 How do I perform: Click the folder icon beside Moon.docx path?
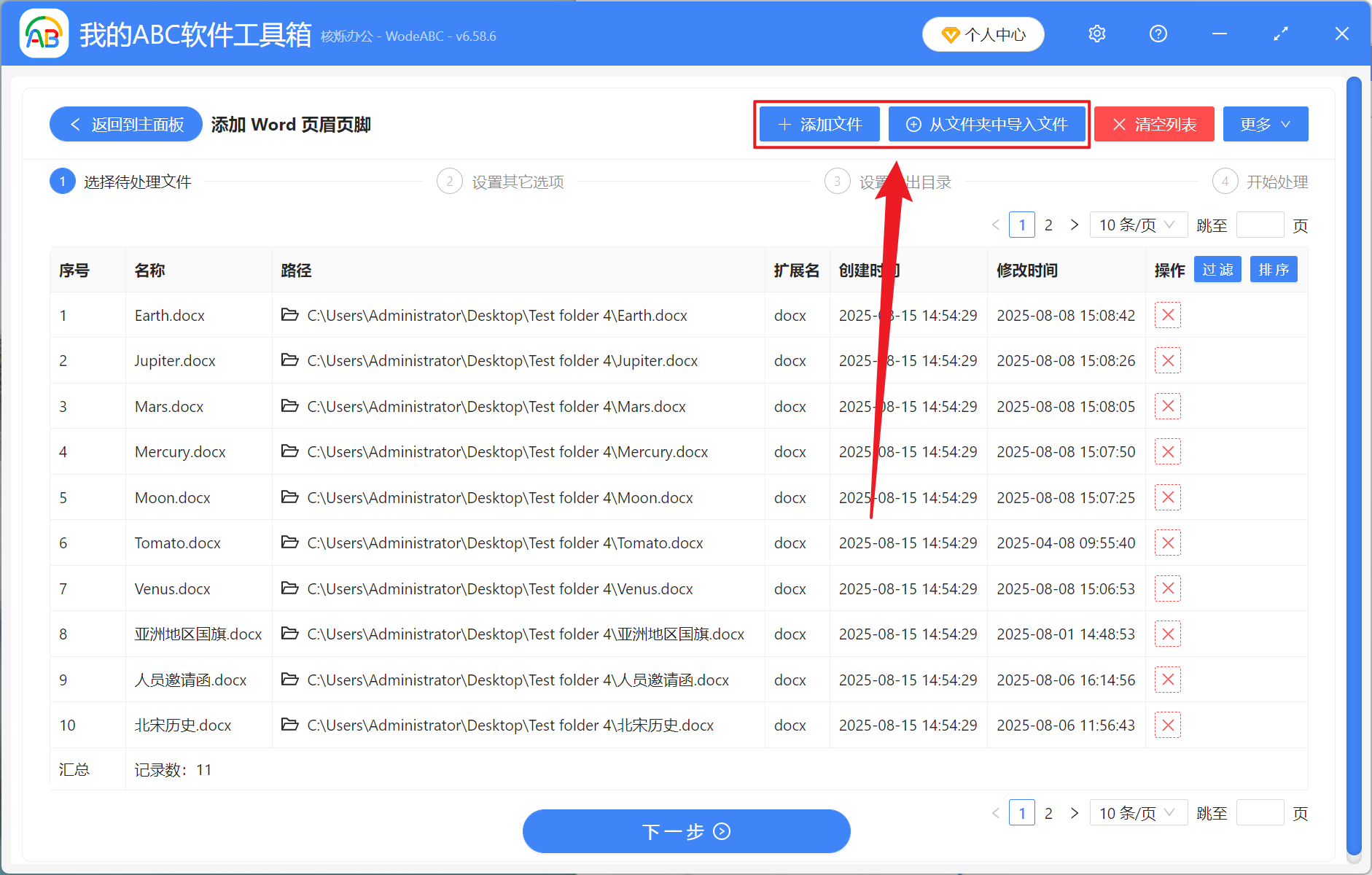click(289, 497)
